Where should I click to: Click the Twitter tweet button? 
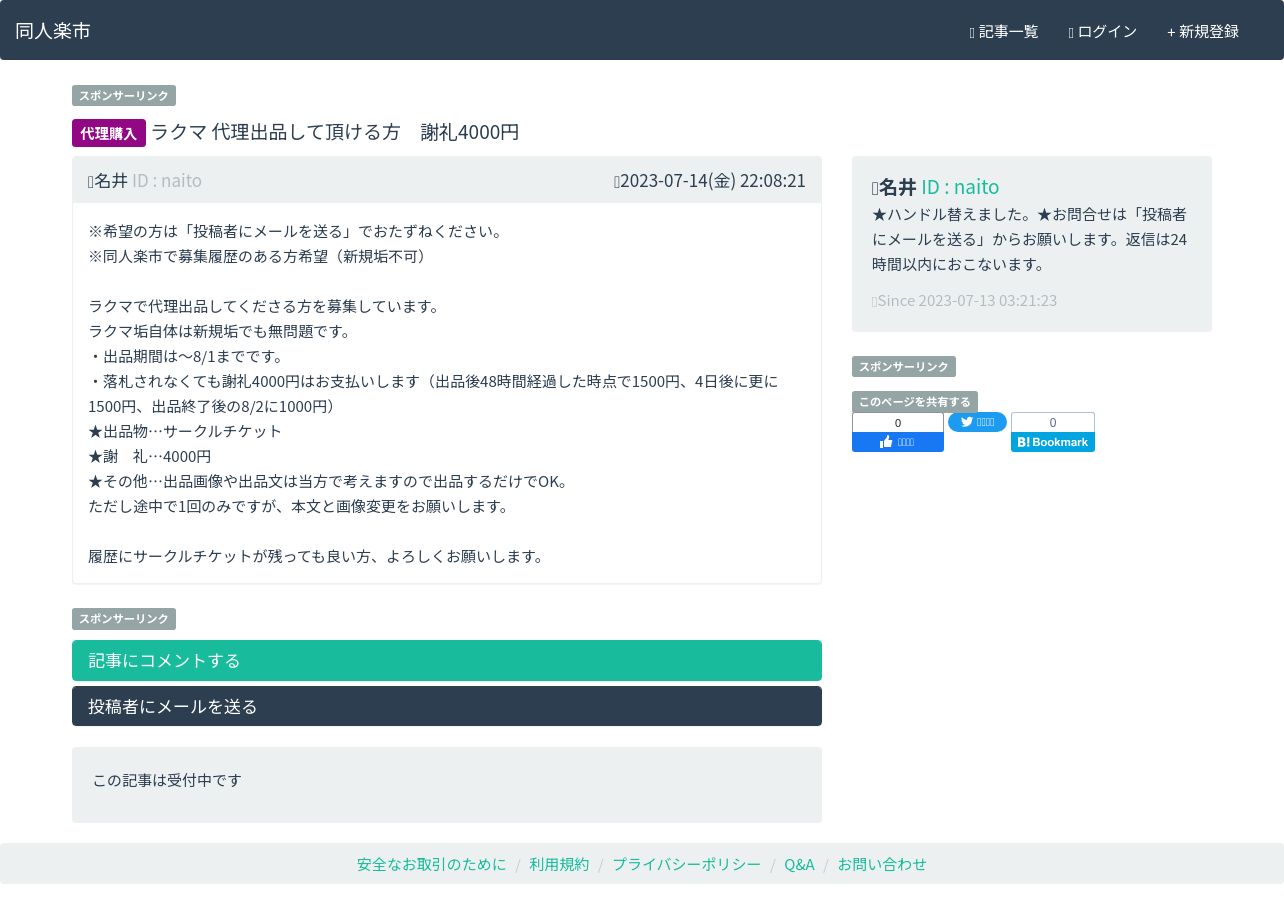coord(977,422)
